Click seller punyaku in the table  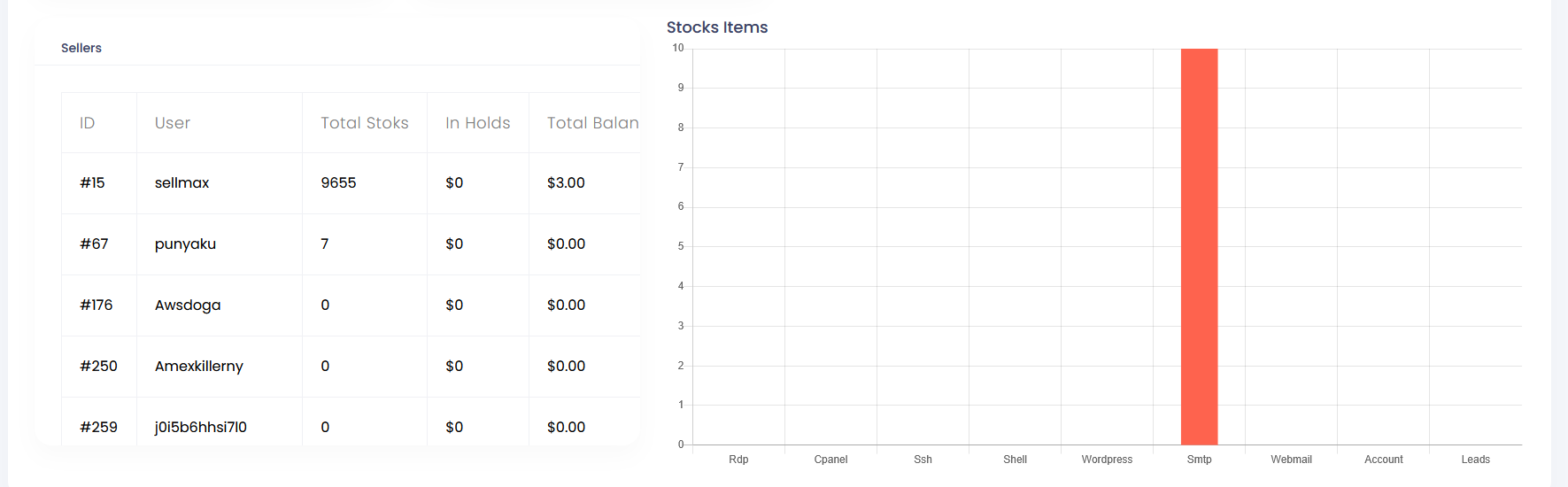pyautogui.click(x=185, y=244)
